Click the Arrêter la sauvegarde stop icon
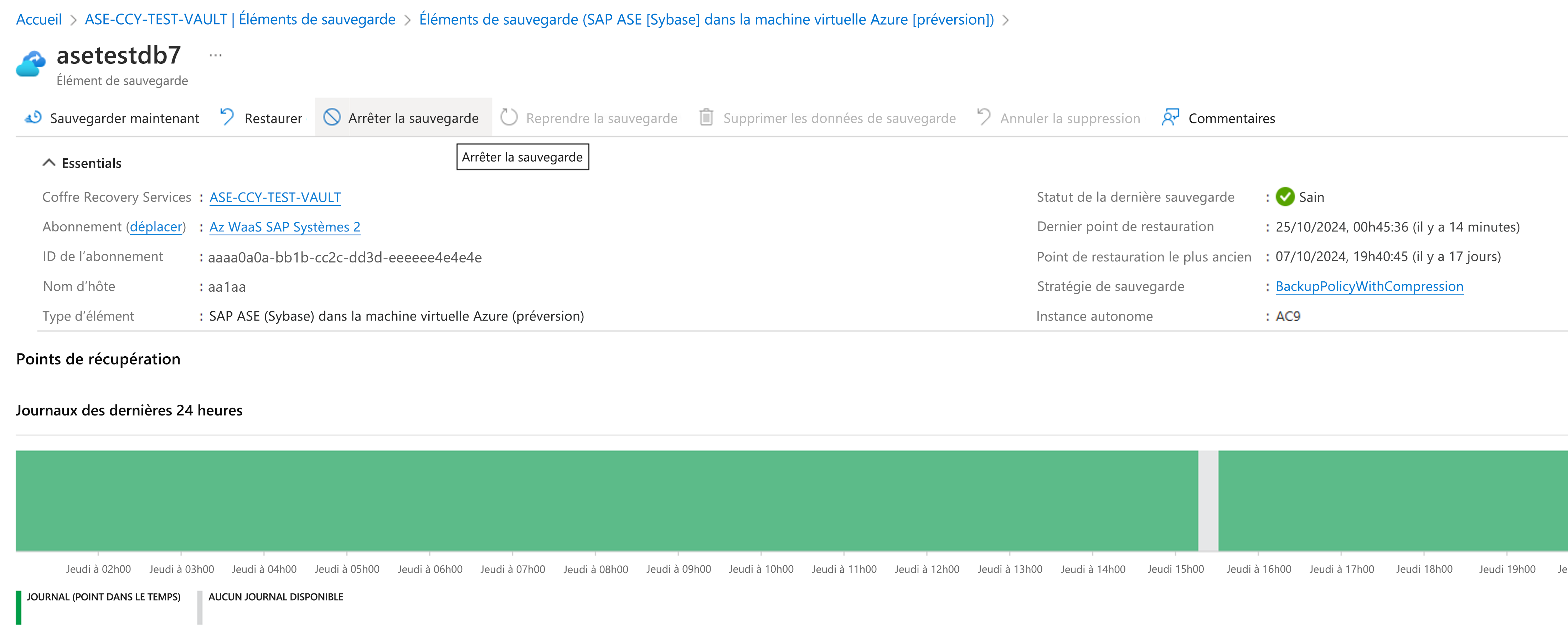 pyautogui.click(x=332, y=117)
